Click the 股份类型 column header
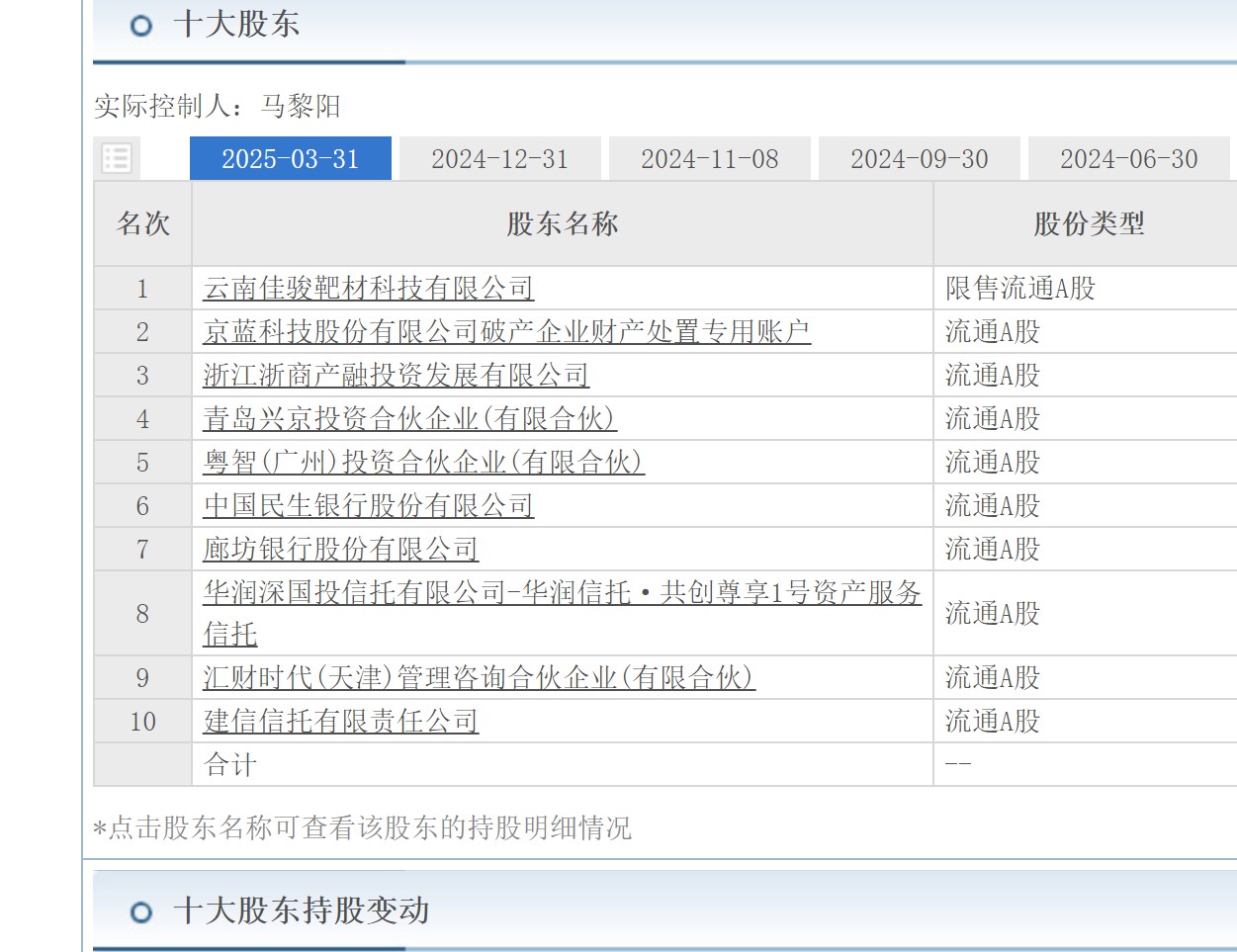 point(1089,223)
